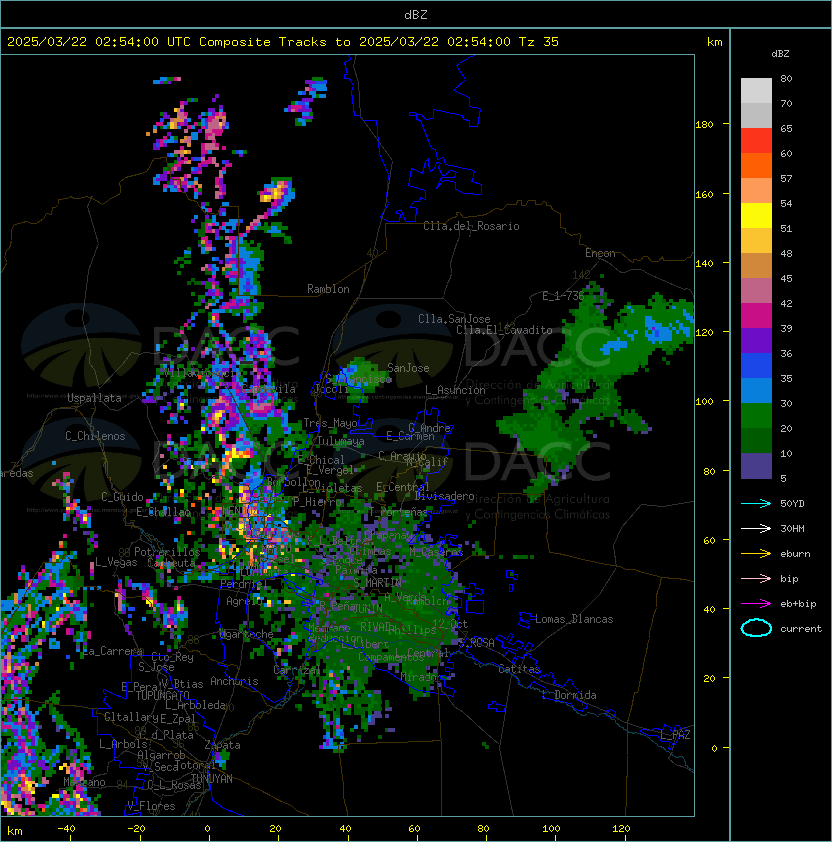Click the Uspallata place label
This screenshot has width=832, height=842.
pyautogui.click(x=94, y=398)
